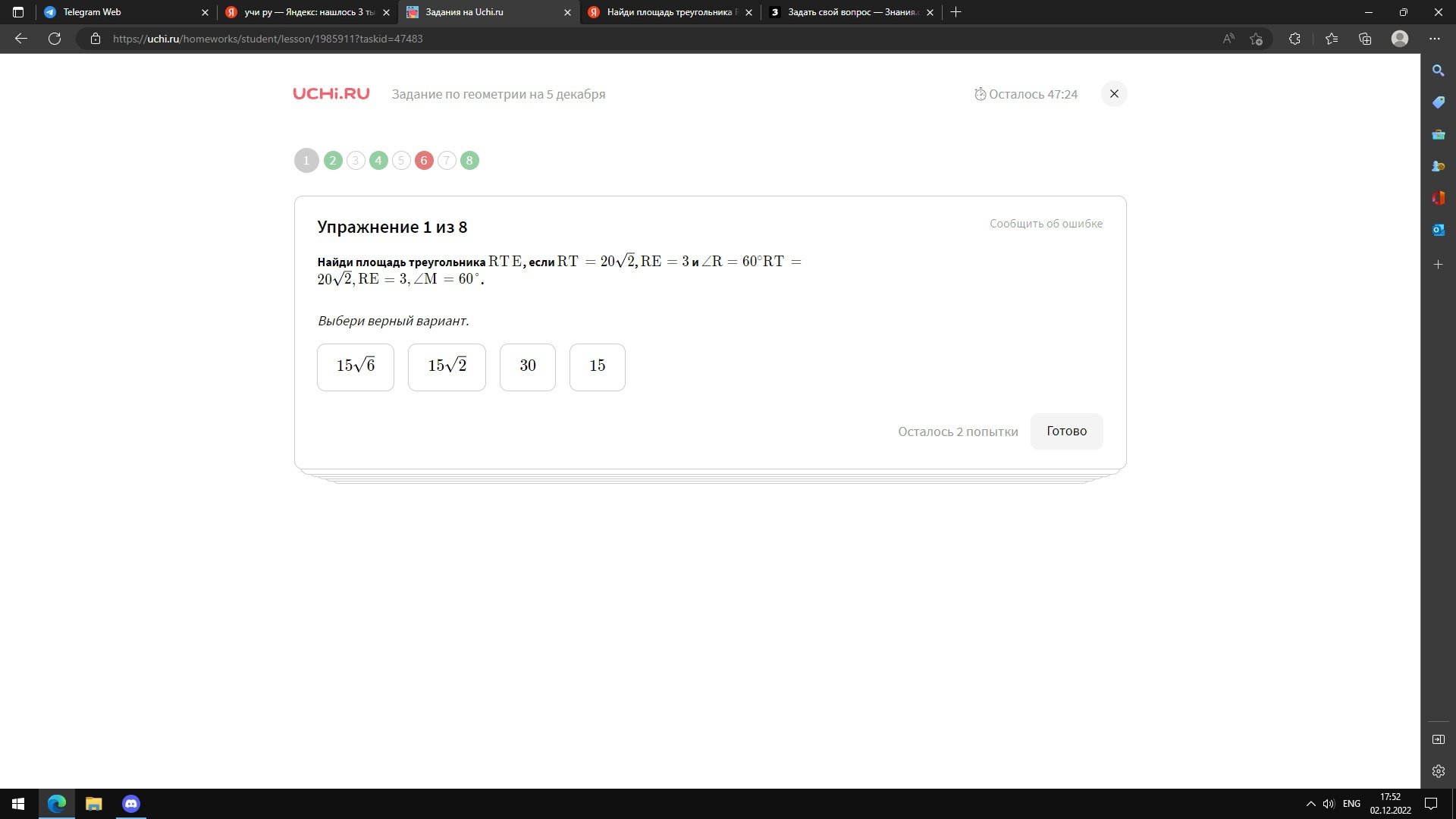Image resolution: width=1456 pixels, height=819 pixels.
Task: Click the Outlook icon in the sidebar
Action: click(x=1438, y=230)
